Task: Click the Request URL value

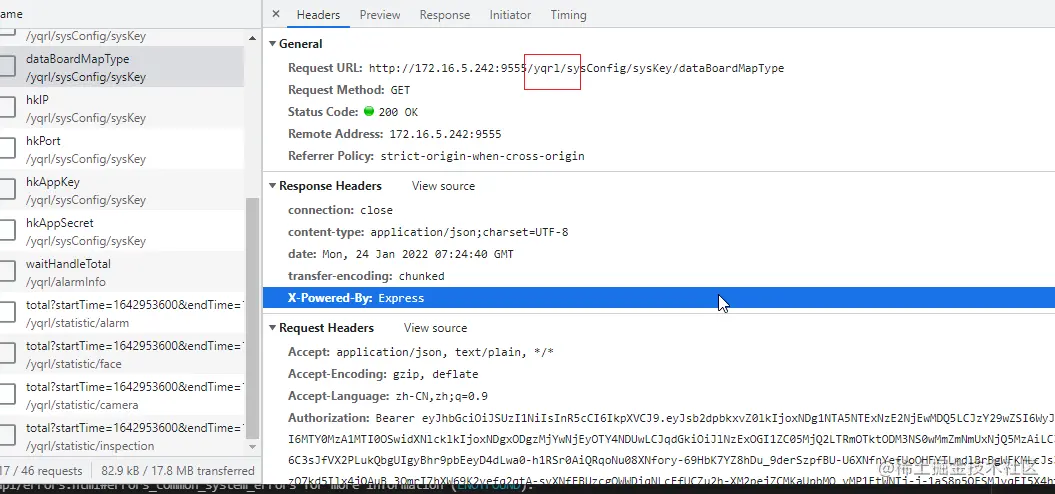Action: (577, 68)
